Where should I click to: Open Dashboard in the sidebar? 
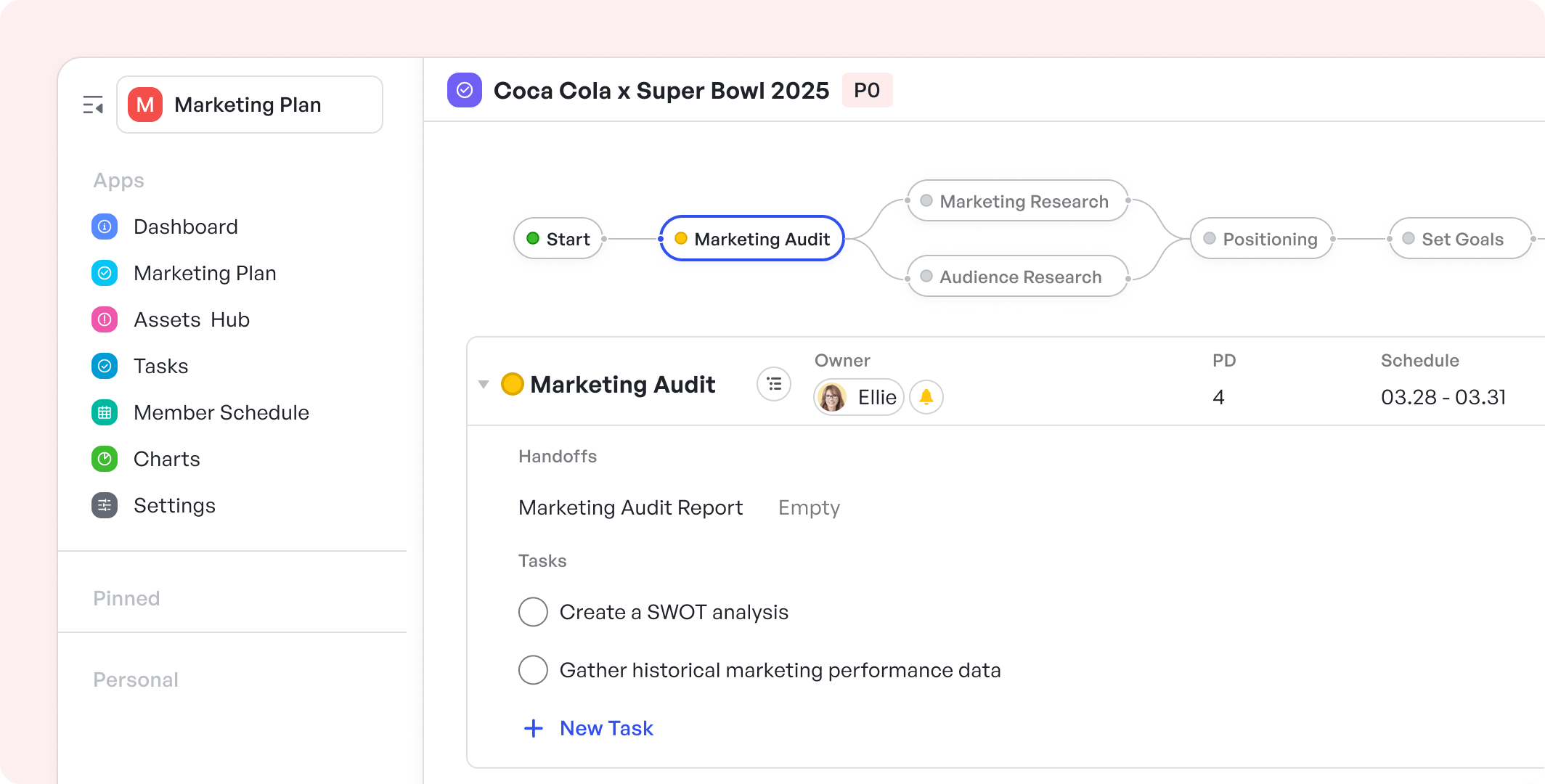click(186, 226)
